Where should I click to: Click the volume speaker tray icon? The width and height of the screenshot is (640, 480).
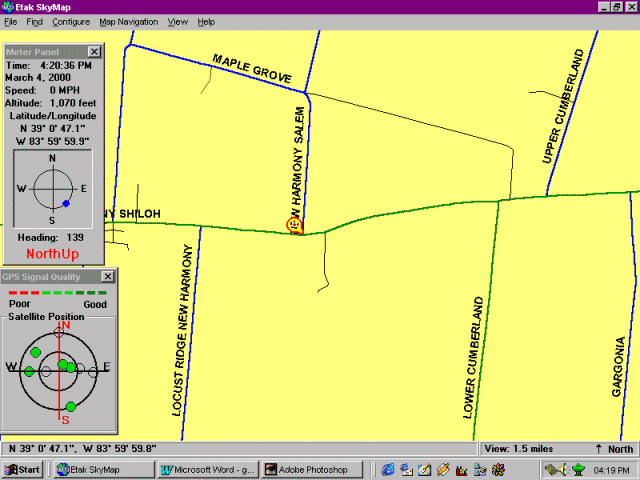tap(564, 470)
